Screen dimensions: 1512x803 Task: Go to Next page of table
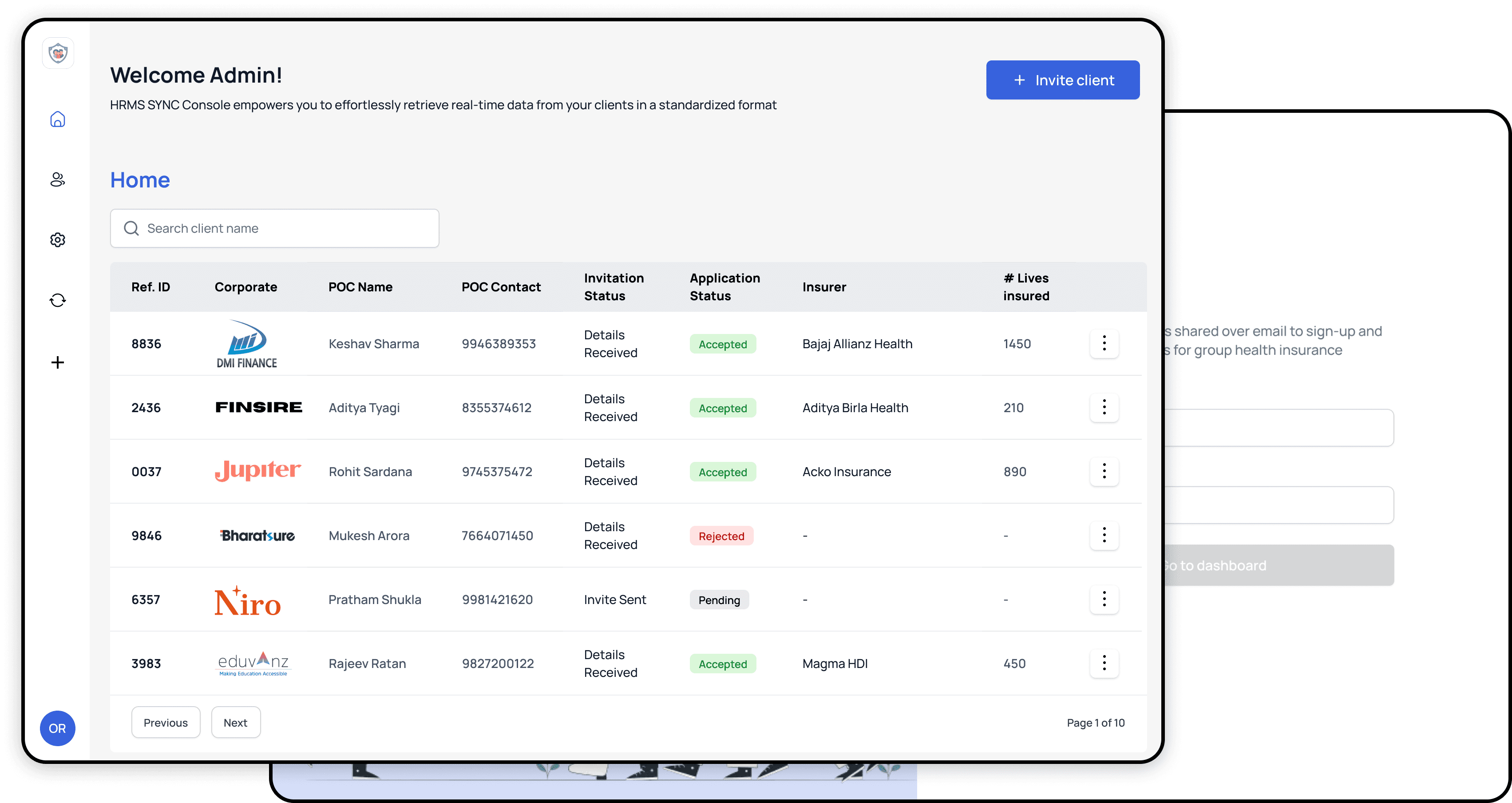tap(235, 723)
